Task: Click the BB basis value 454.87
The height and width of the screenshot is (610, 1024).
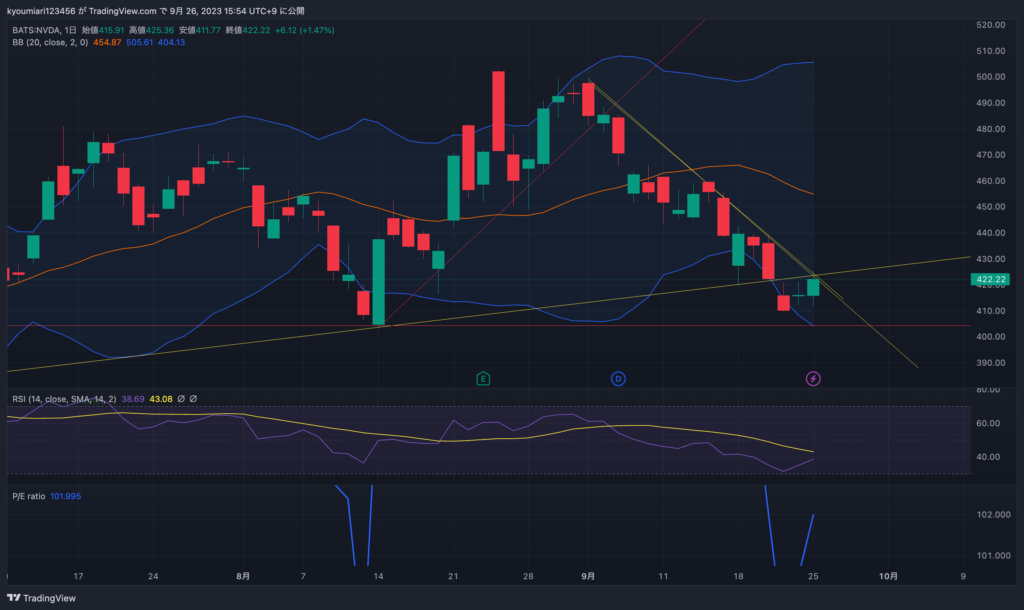Action: point(107,42)
